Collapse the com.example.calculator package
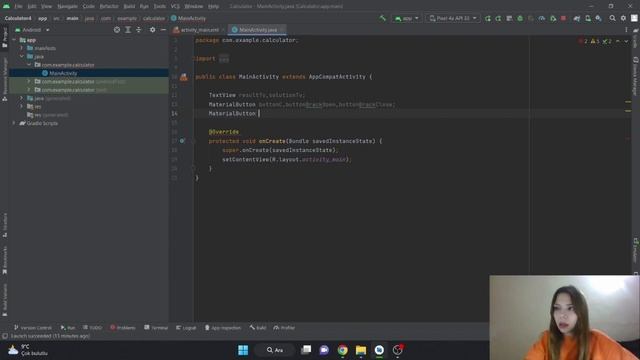Screen dimensions: 640x360 [x=29, y=65]
